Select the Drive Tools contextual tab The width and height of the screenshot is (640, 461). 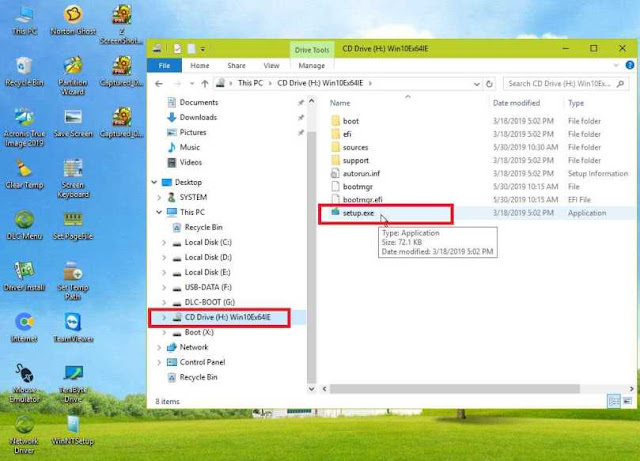point(312,50)
